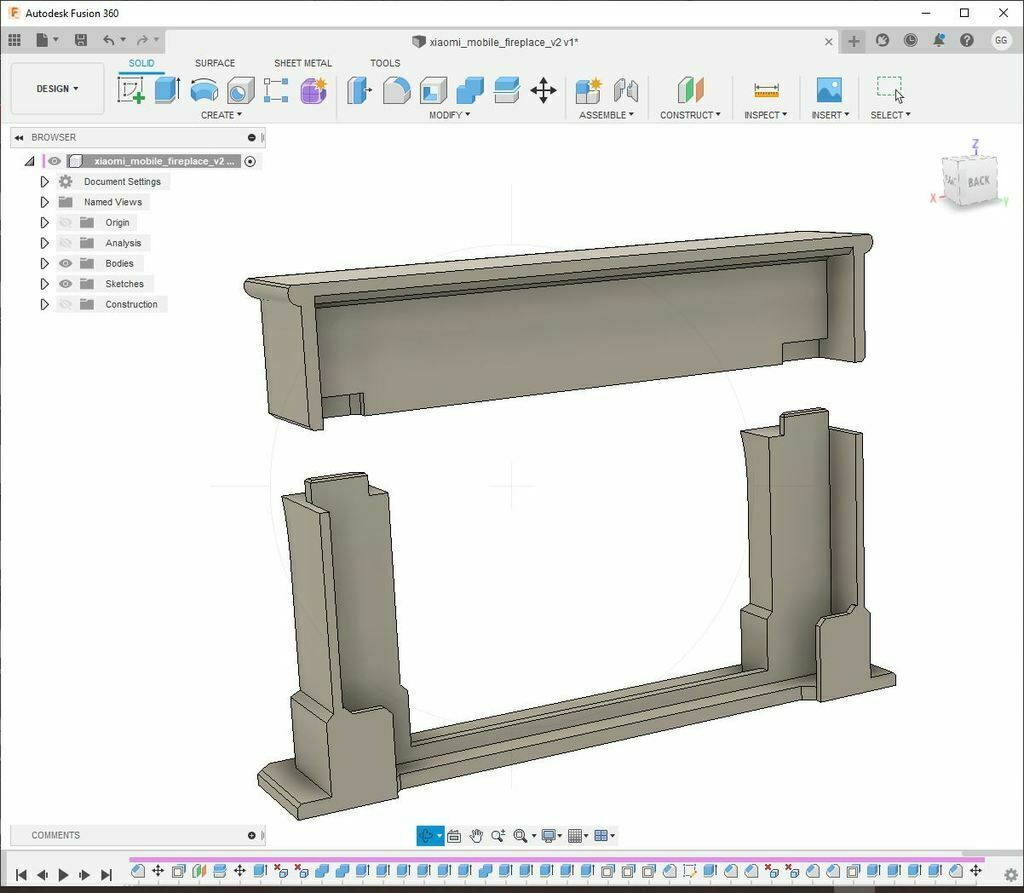Select the Look At tool

(454, 836)
